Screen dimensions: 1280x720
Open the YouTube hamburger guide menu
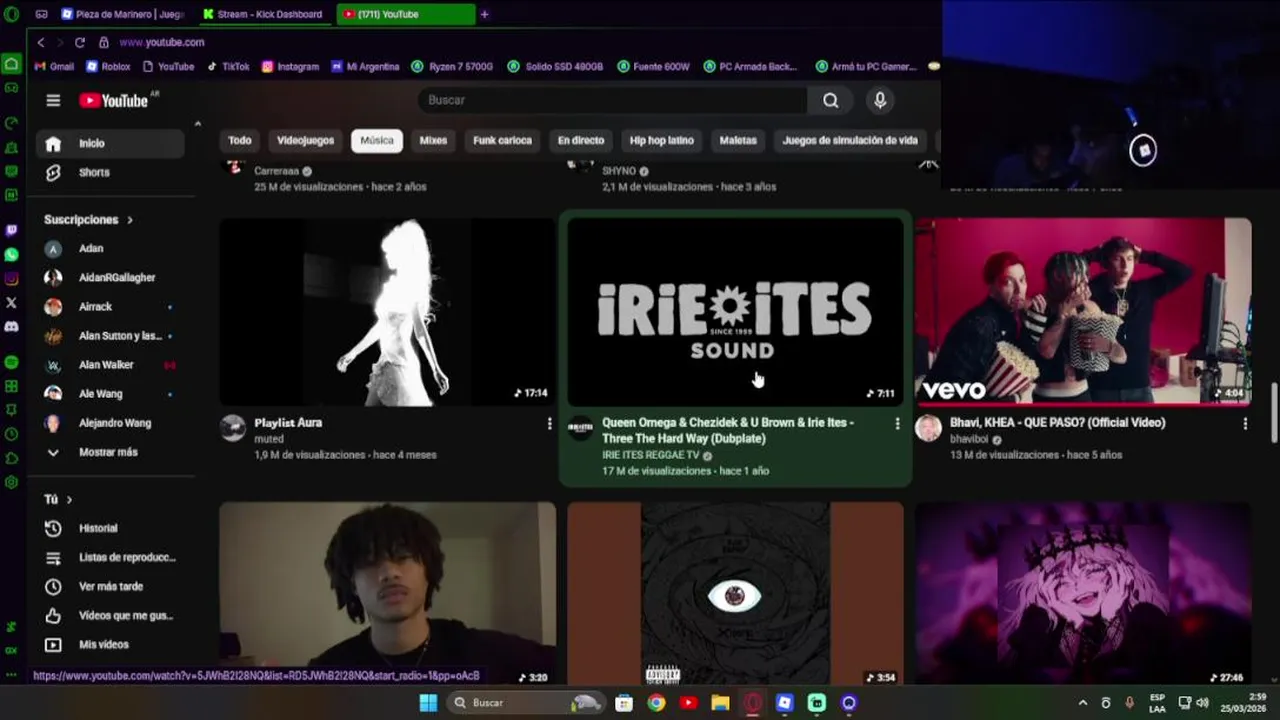pos(53,100)
